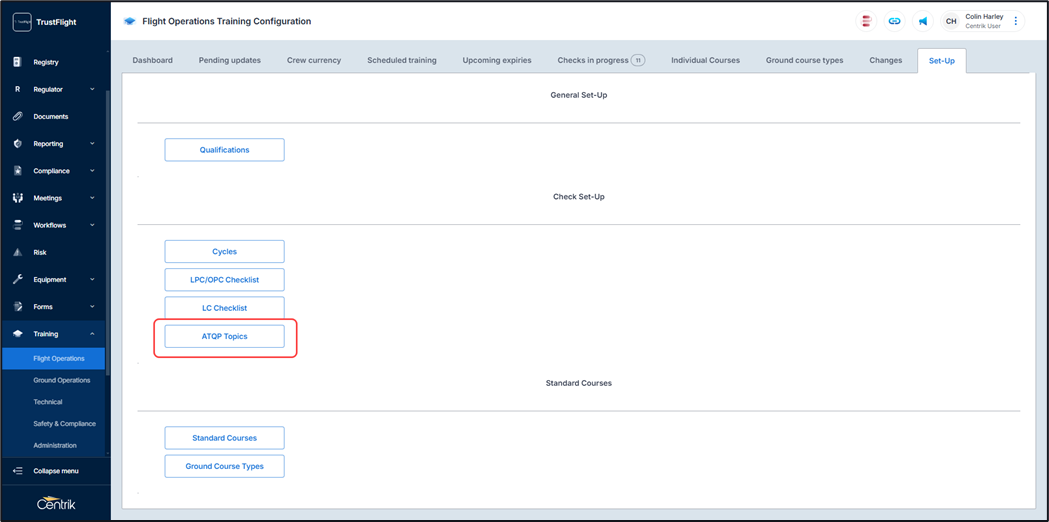Switch to the Dashboard tab
1049x522 pixels.
click(153, 60)
